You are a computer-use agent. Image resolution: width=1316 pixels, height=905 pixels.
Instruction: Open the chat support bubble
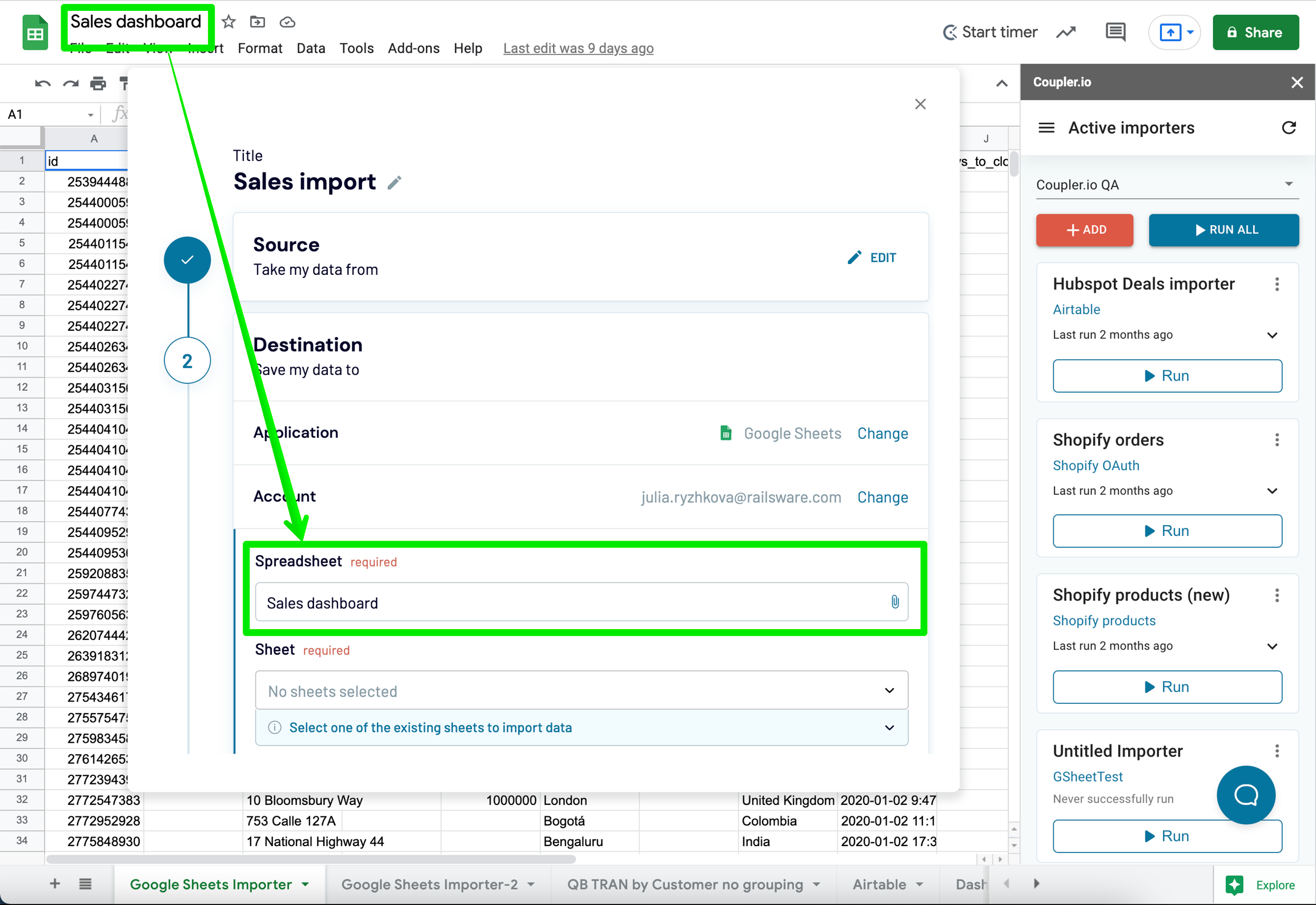click(1245, 794)
